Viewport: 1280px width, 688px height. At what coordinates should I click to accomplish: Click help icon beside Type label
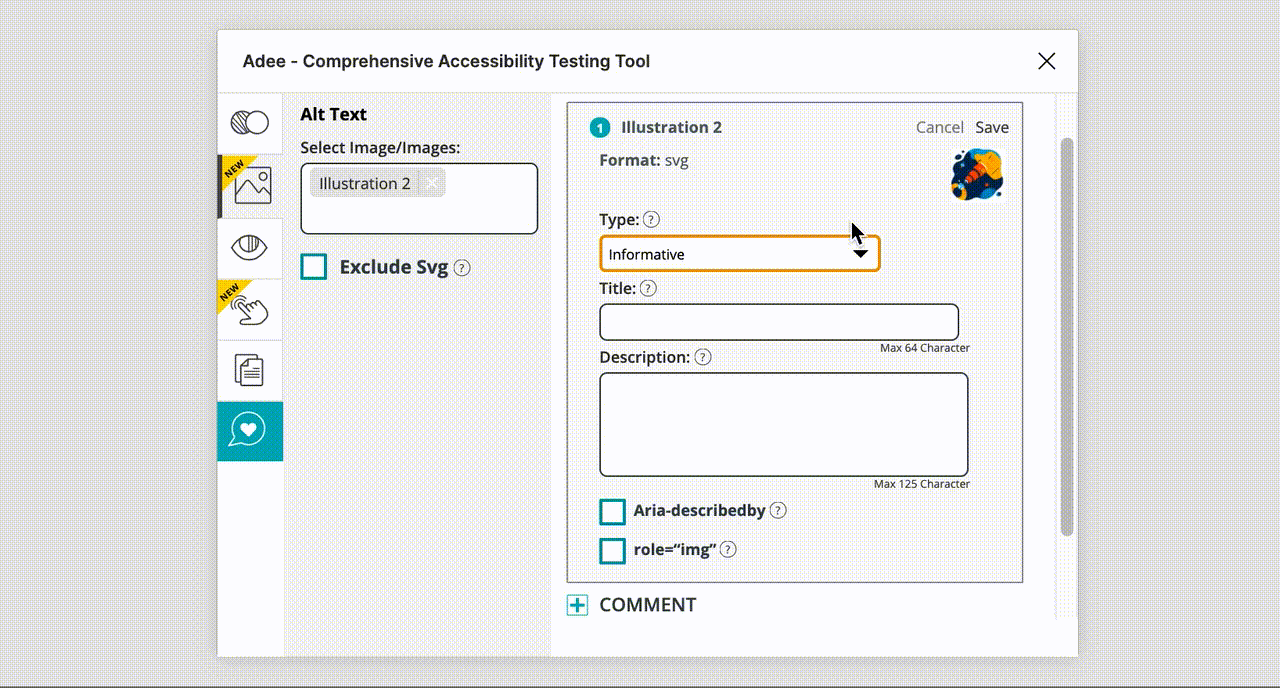pos(652,220)
